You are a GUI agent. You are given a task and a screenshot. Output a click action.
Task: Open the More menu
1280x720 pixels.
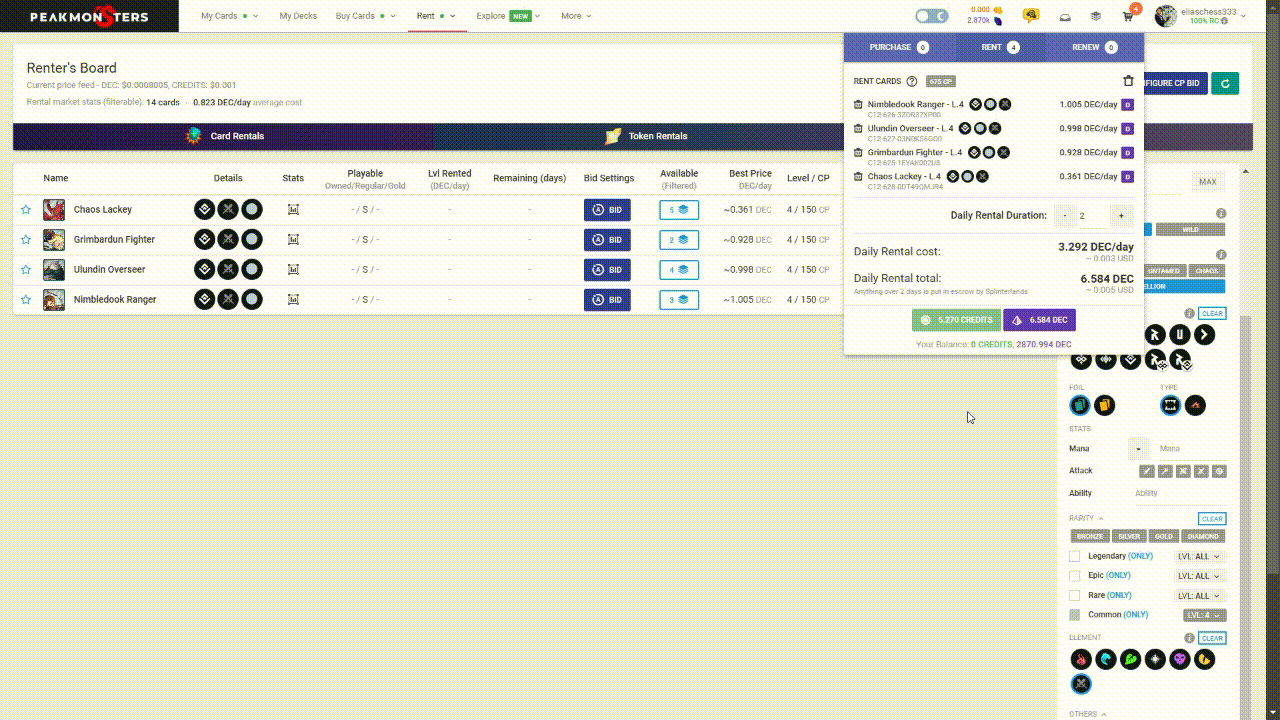coord(576,16)
